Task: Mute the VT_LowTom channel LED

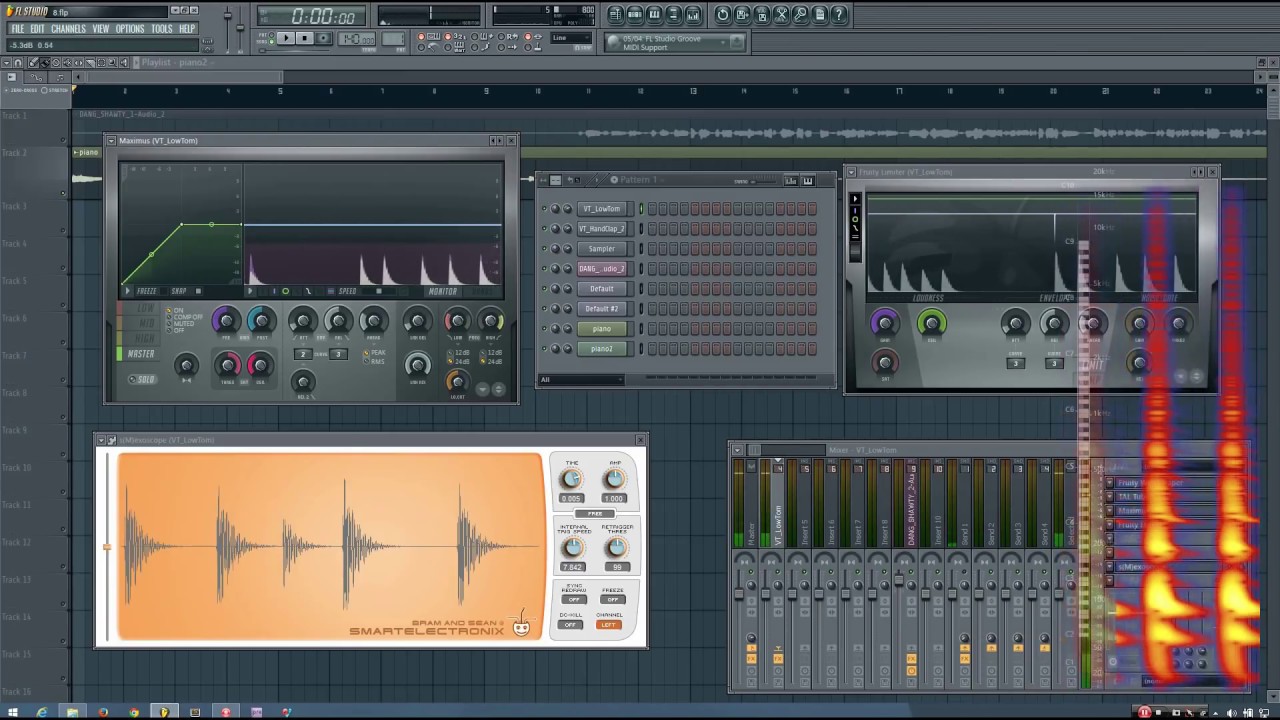Action: [x=545, y=209]
